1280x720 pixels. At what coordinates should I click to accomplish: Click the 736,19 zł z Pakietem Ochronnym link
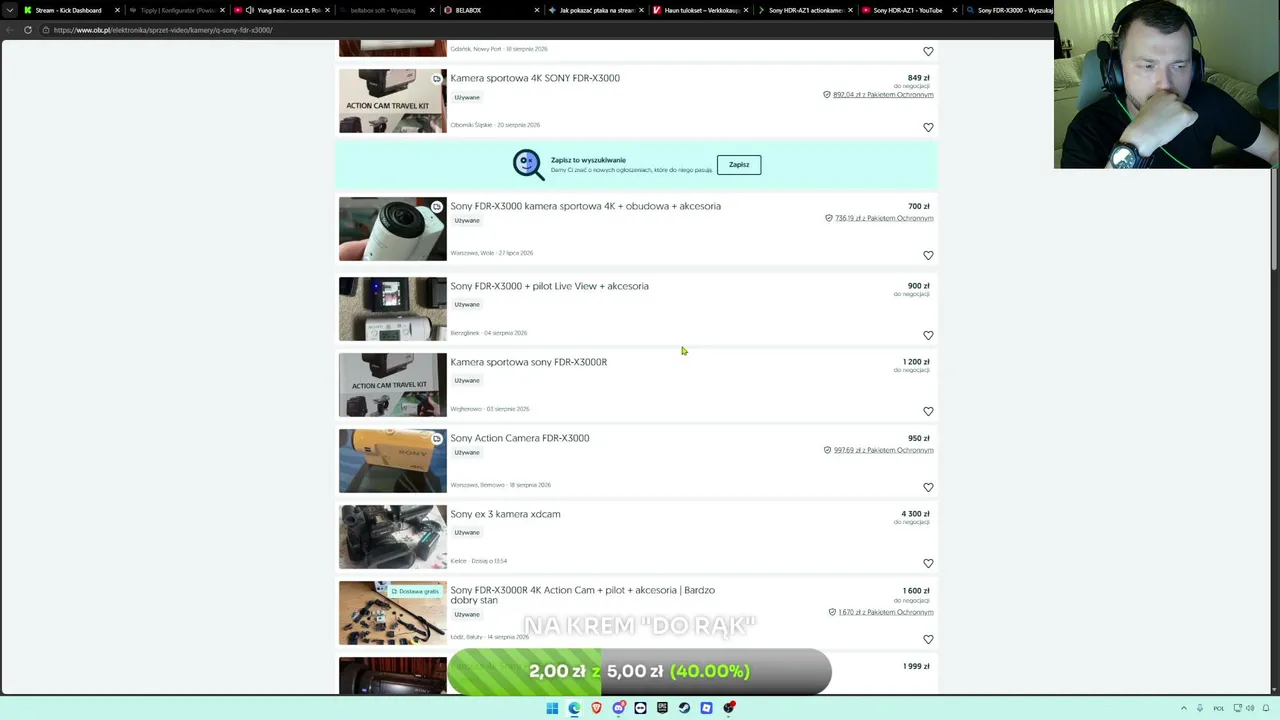(x=884, y=218)
